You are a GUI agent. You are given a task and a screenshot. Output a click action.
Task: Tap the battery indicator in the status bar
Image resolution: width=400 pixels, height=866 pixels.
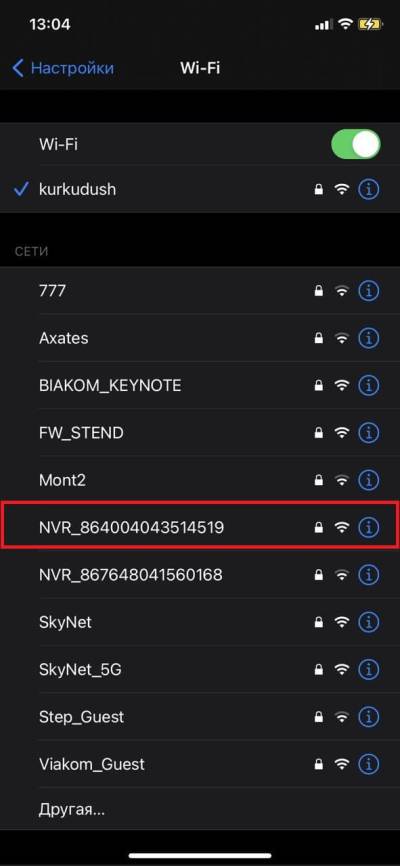[x=370, y=24]
